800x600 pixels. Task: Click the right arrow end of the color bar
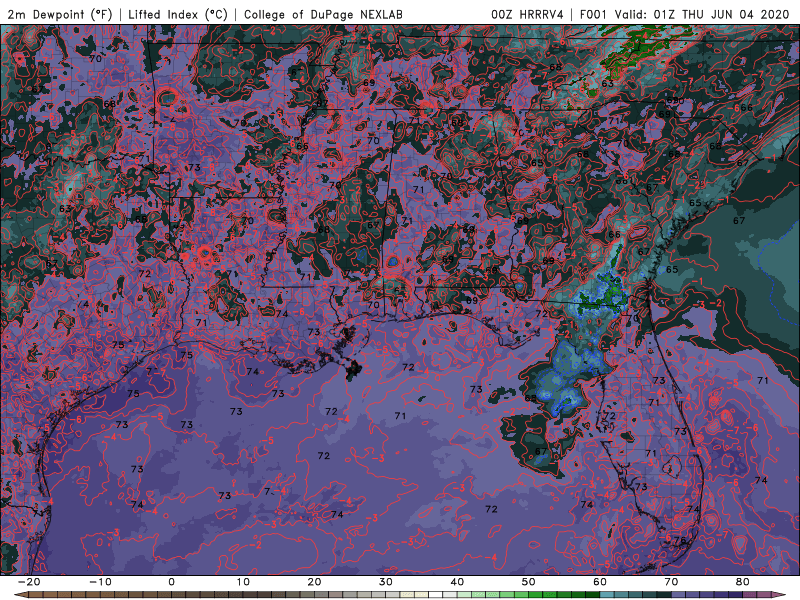coord(780,595)
